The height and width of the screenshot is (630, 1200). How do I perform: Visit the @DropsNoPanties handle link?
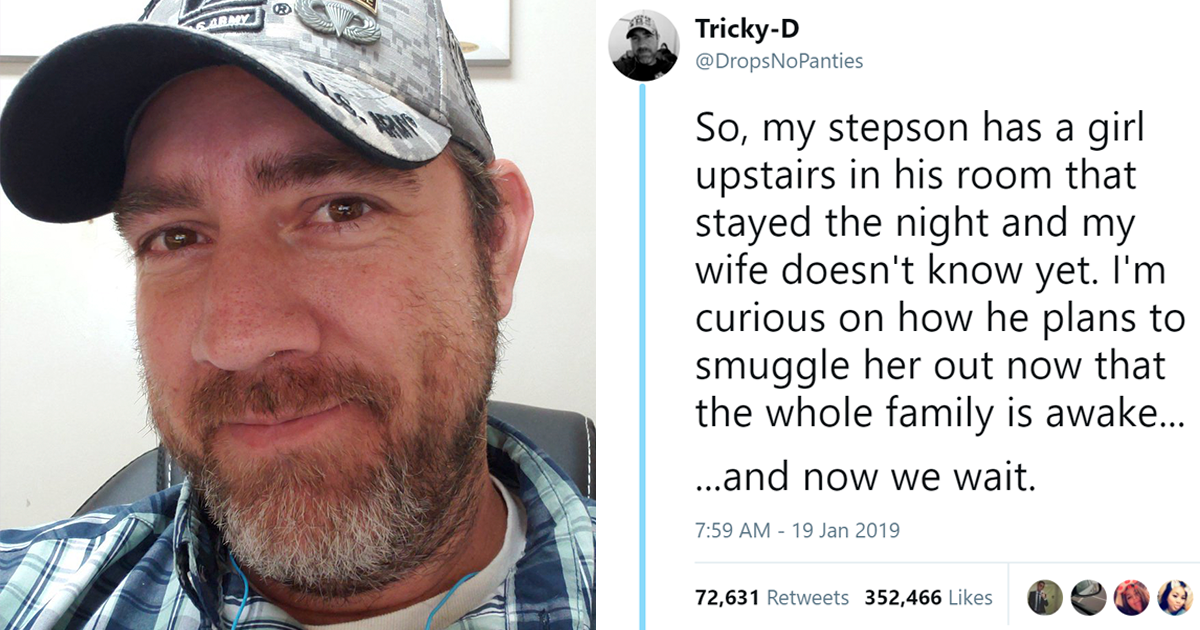pos(780,60)
